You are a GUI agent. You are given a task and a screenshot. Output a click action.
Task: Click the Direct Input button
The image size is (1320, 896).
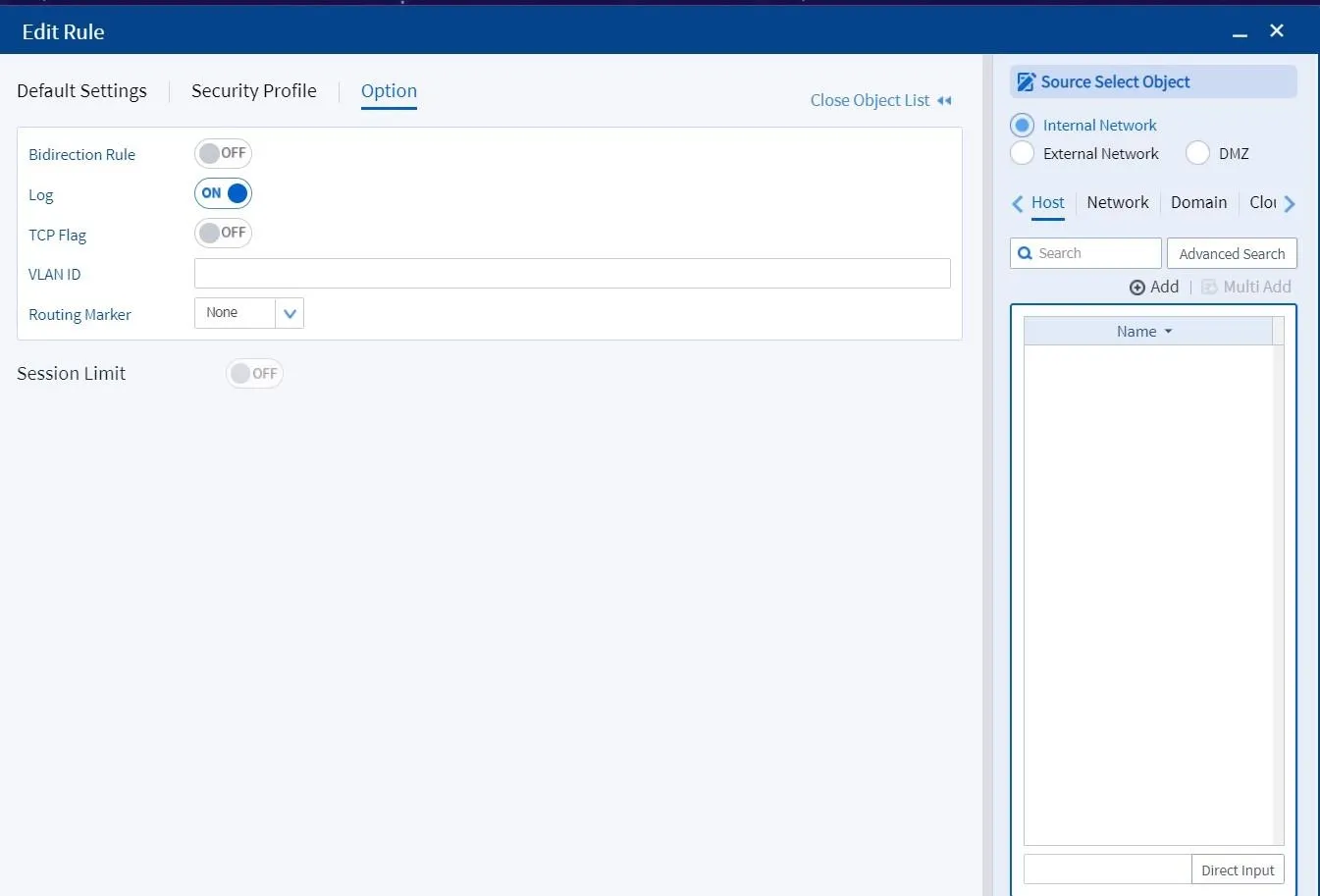click(1238, 870)
